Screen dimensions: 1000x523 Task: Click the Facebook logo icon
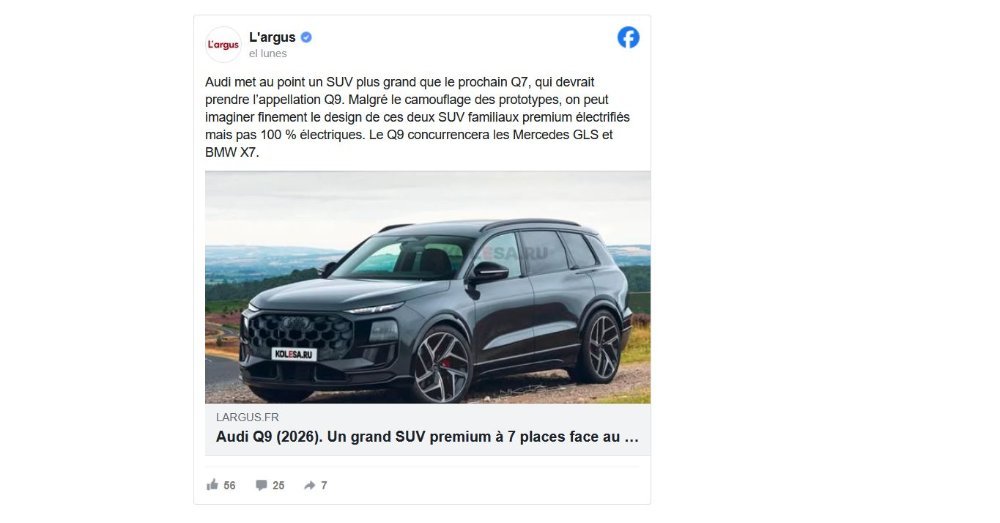click(628, 38)
